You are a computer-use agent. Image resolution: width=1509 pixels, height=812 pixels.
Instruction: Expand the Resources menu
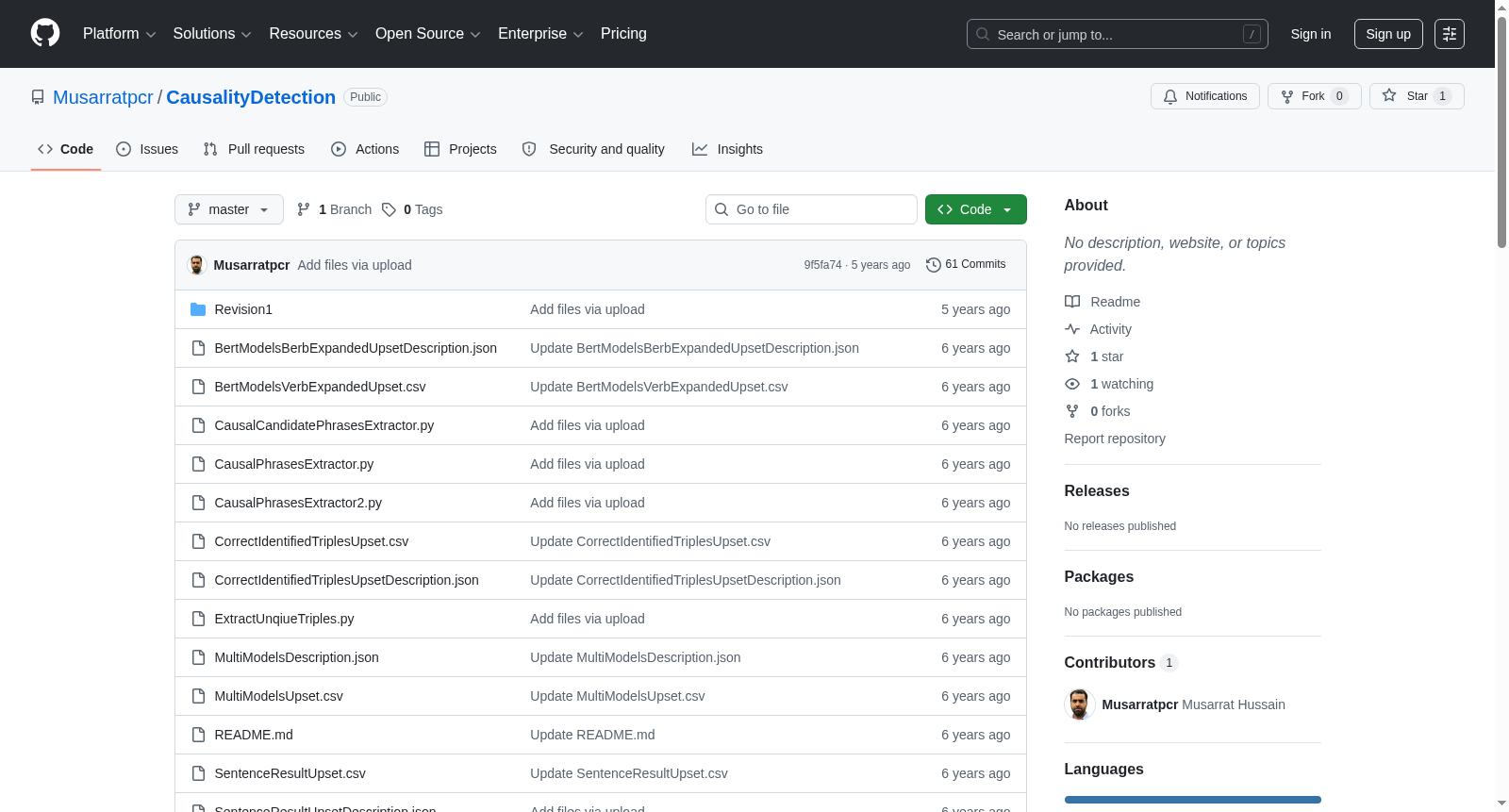[x=313, y=34]
